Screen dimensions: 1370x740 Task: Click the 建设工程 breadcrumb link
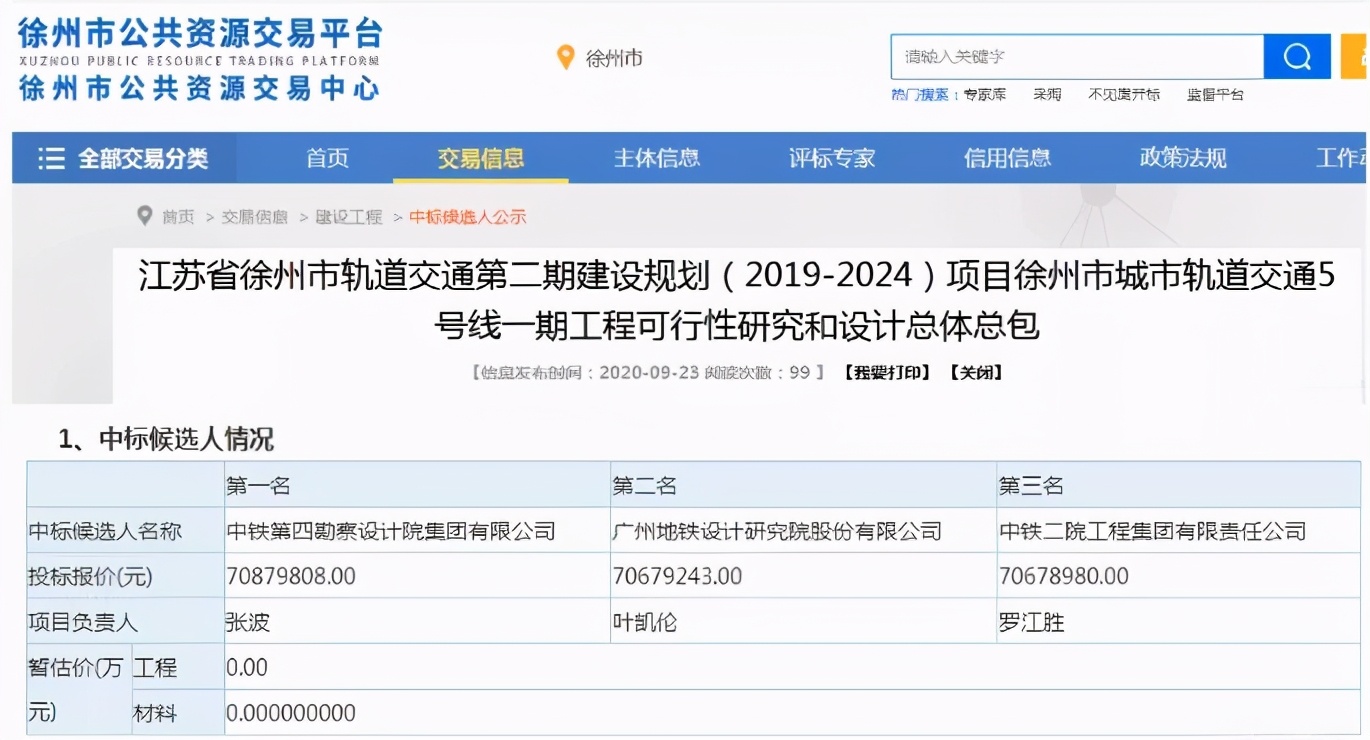[x=349, y=217]
